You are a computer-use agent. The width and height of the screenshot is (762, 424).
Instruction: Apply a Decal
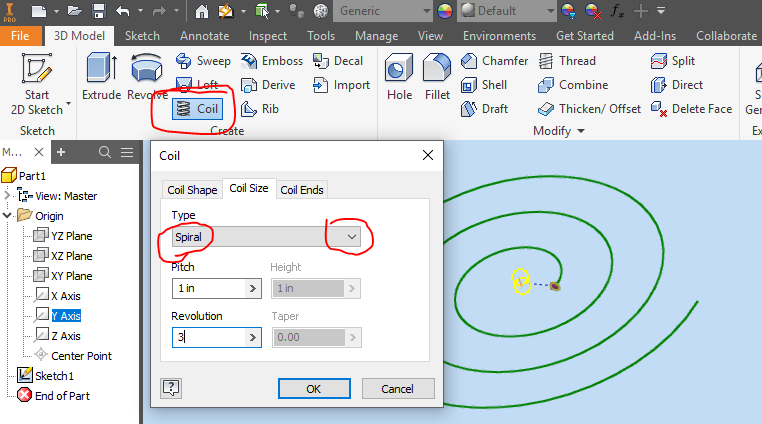(338, 61)
